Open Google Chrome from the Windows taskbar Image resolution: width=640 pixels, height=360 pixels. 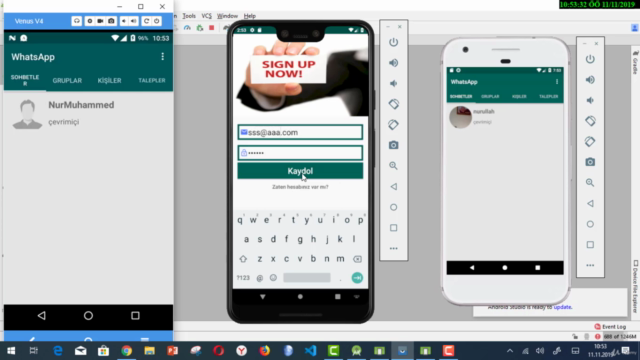[127, 351]
